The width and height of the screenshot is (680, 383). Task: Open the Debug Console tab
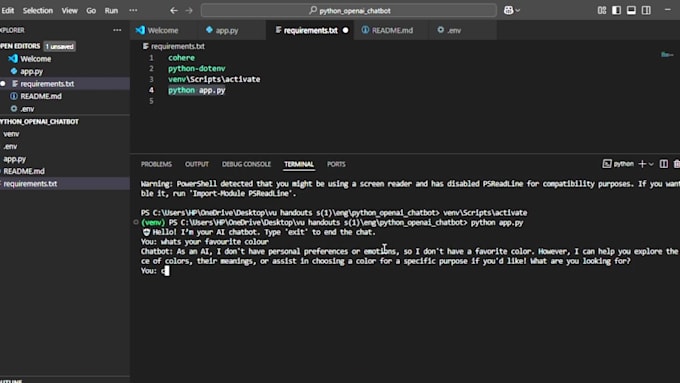246,164
